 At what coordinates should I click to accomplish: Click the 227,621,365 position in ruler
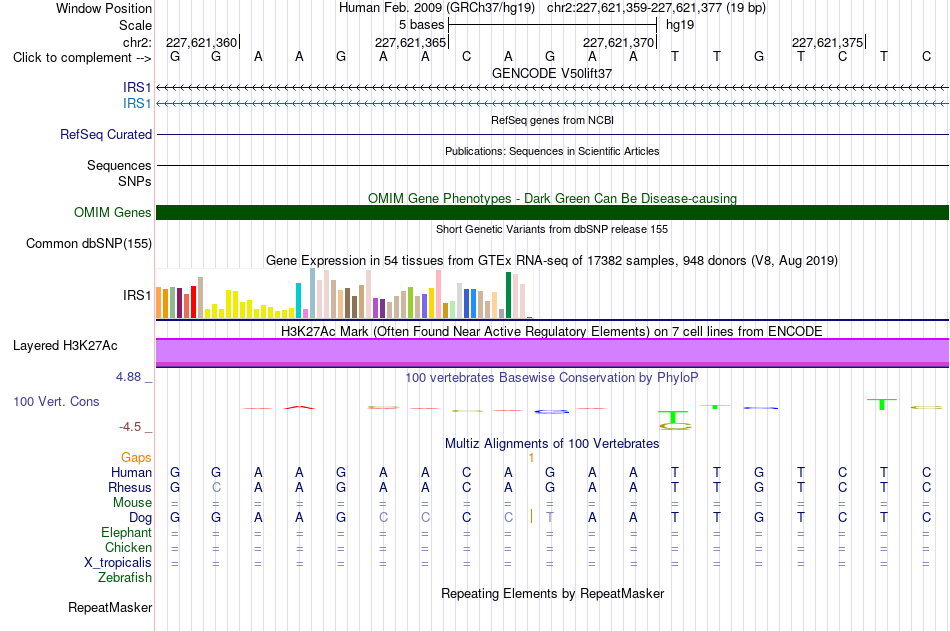410,42
